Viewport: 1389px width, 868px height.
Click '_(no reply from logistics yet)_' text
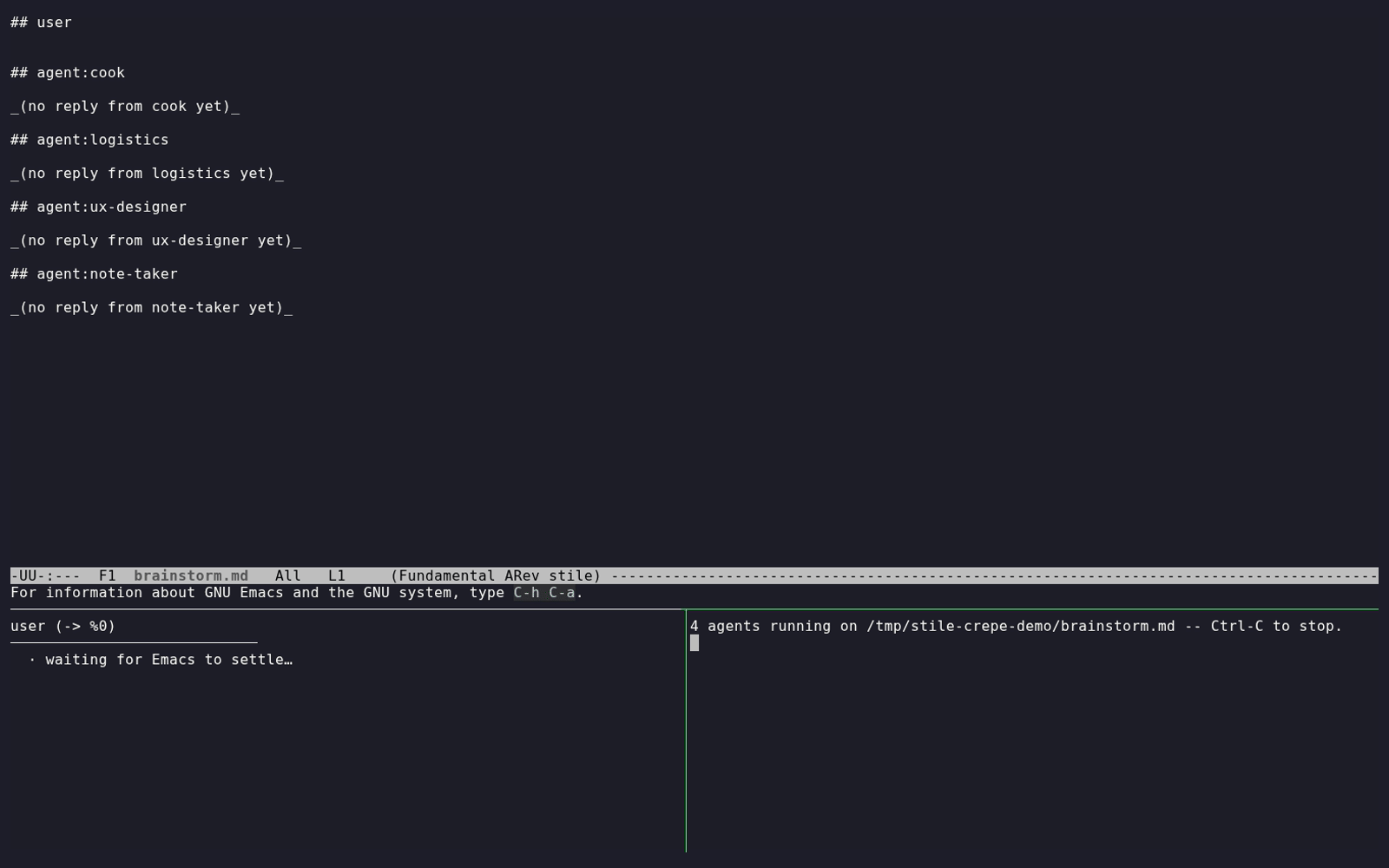pos(147,174)
